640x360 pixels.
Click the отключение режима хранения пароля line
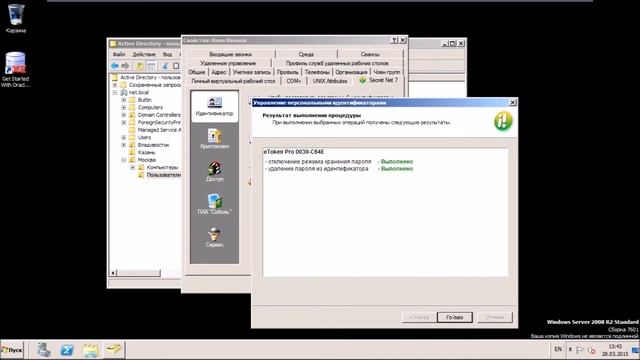pos(339,162)
